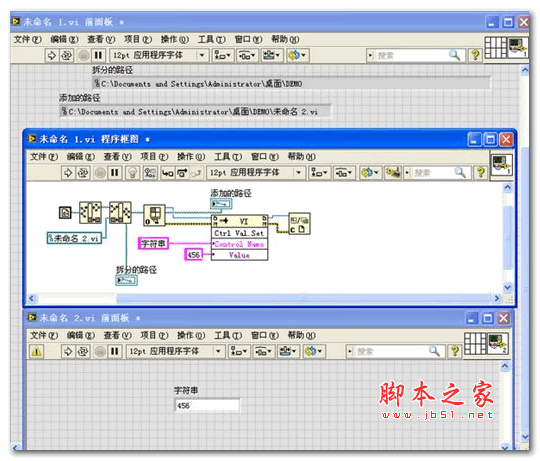Click block diagram vertical scroll down arrow
This screenshot has width=540, height=461.
(x=508, y=287)
